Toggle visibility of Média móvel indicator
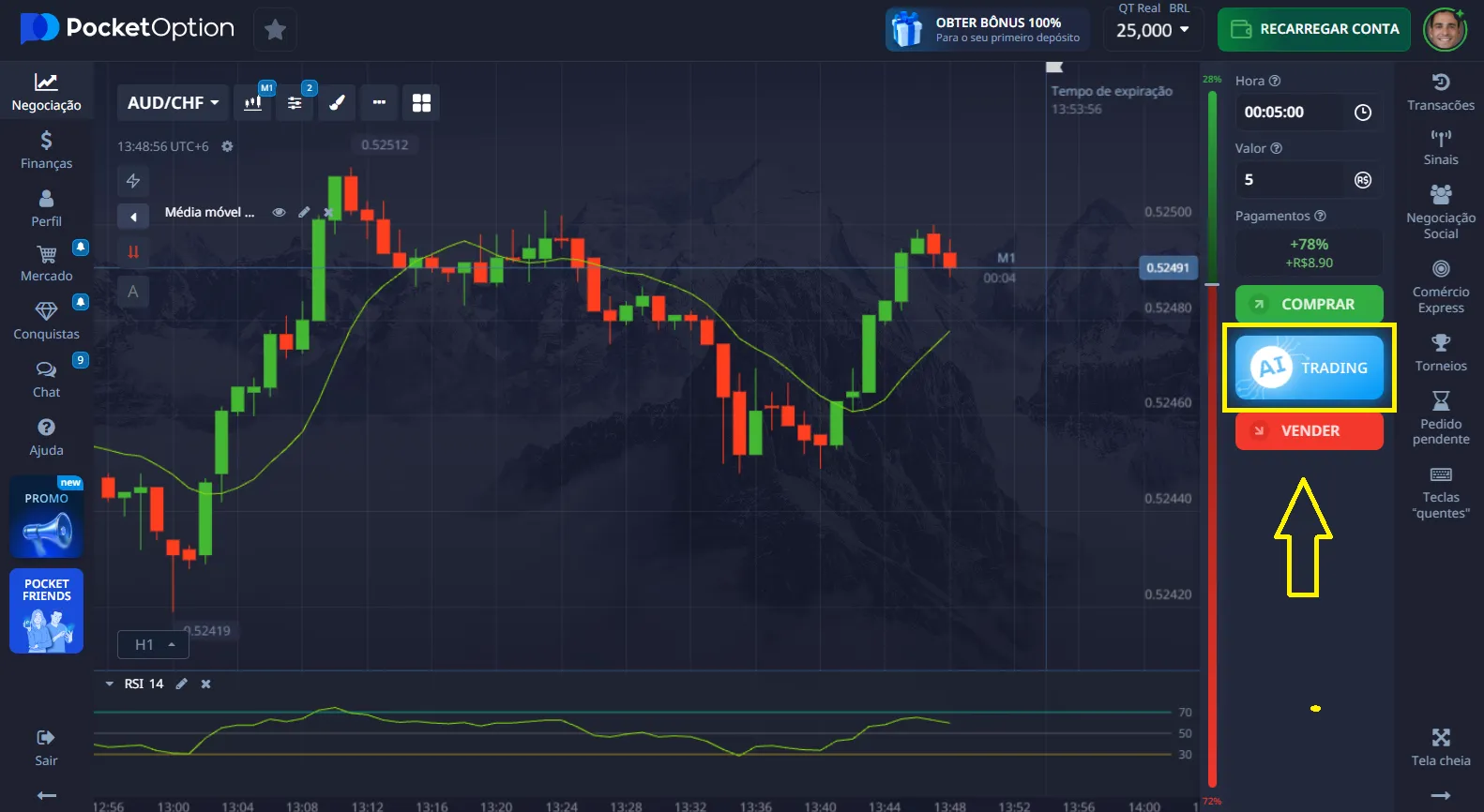Image resolution: width=1484 pixels, height=812 pixels. (279, 213)
